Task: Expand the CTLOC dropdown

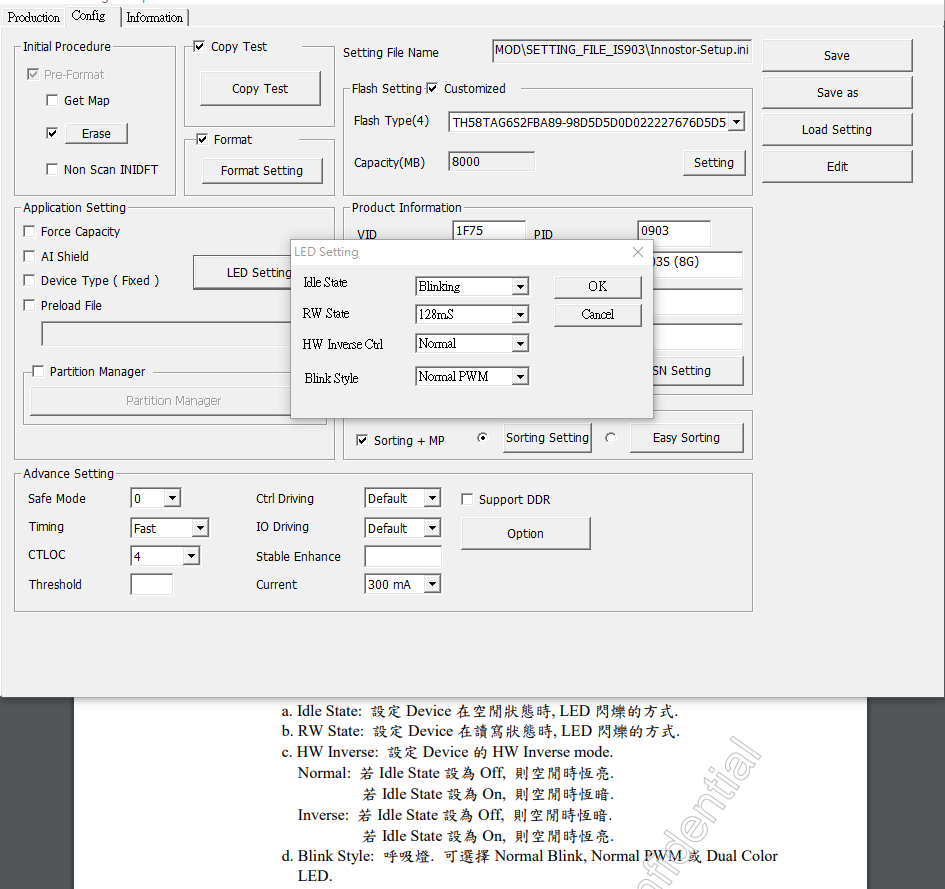Action: pos(191,556)
